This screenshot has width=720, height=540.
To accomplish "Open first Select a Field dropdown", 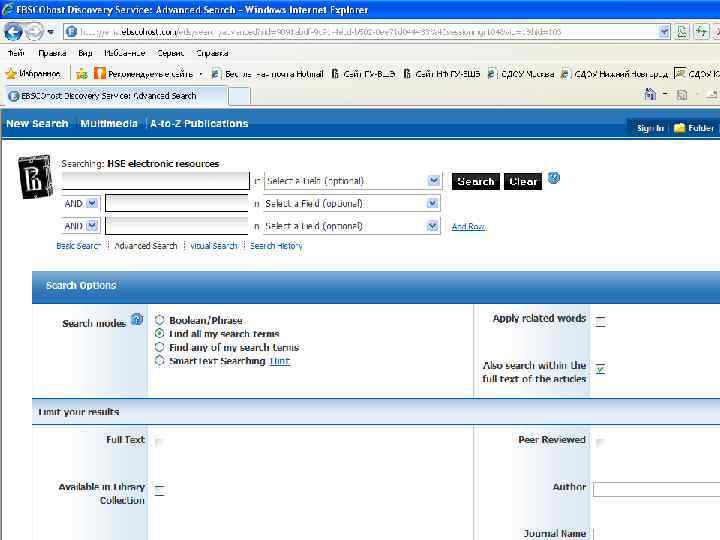I will (353, 181).
